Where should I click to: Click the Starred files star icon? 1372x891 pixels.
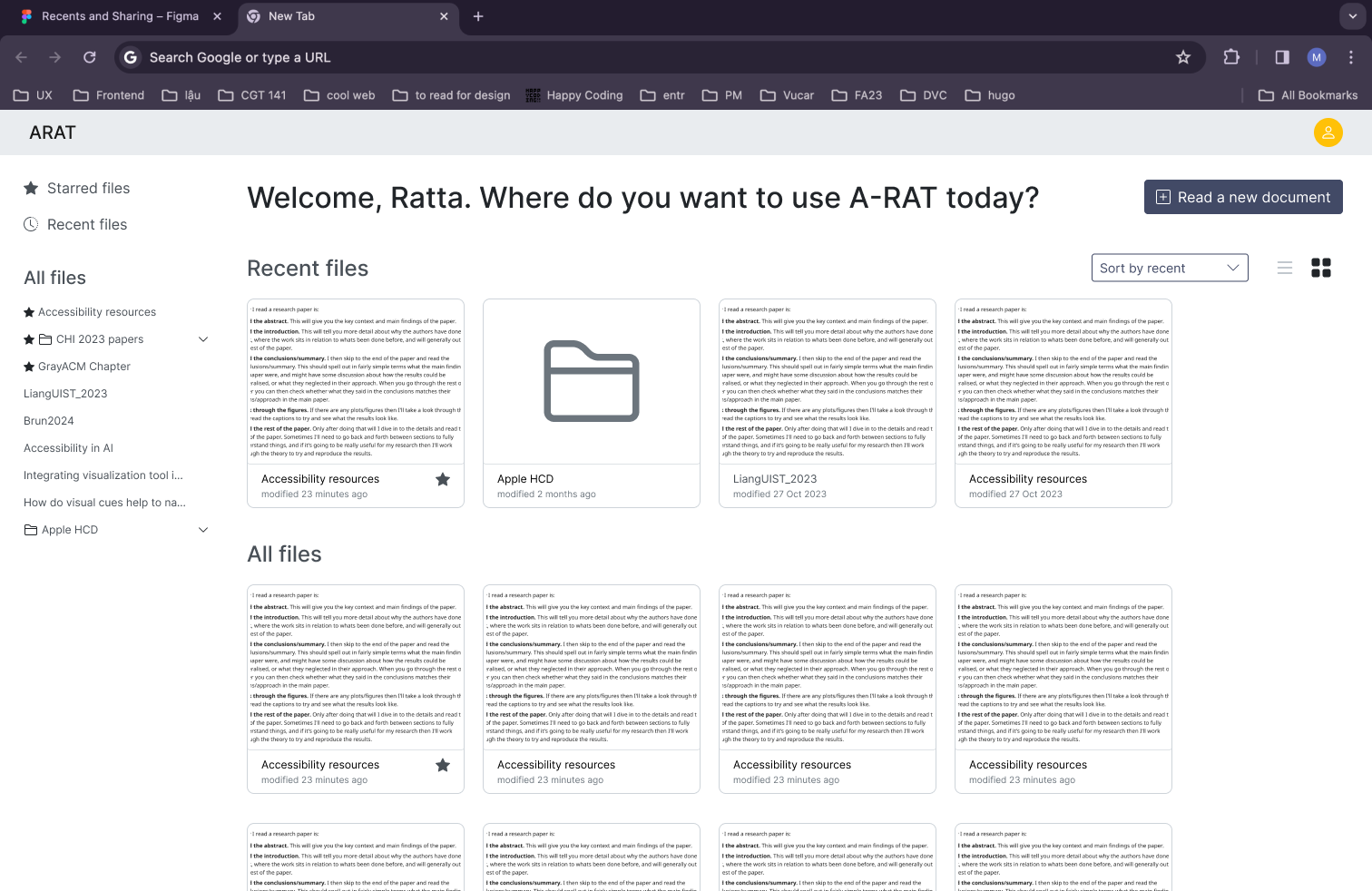[31, 188]
